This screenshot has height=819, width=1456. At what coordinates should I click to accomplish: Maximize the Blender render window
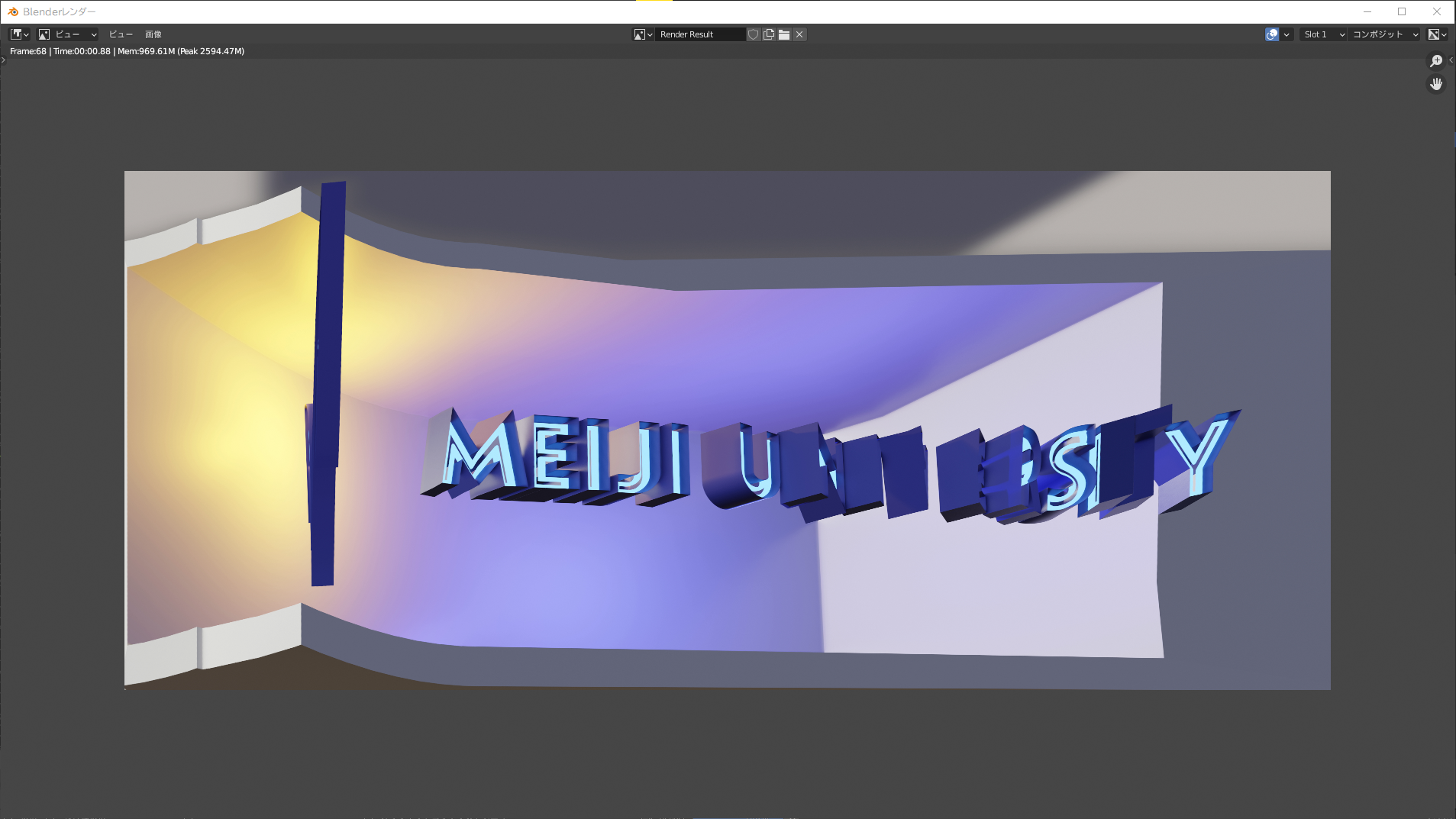click(x=1402, y=11)
